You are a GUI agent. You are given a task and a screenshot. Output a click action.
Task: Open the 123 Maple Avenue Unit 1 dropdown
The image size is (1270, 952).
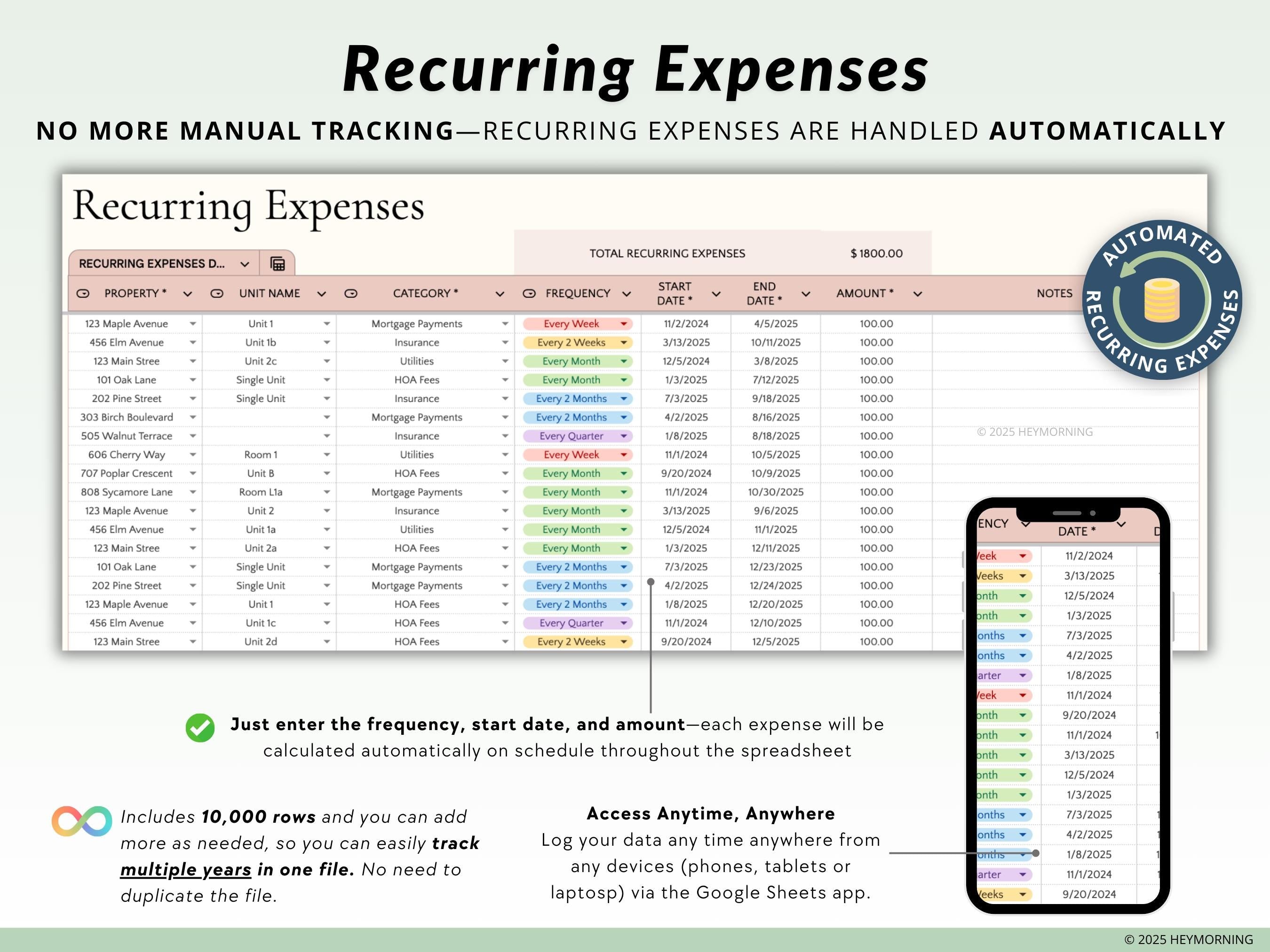(326, 323)
